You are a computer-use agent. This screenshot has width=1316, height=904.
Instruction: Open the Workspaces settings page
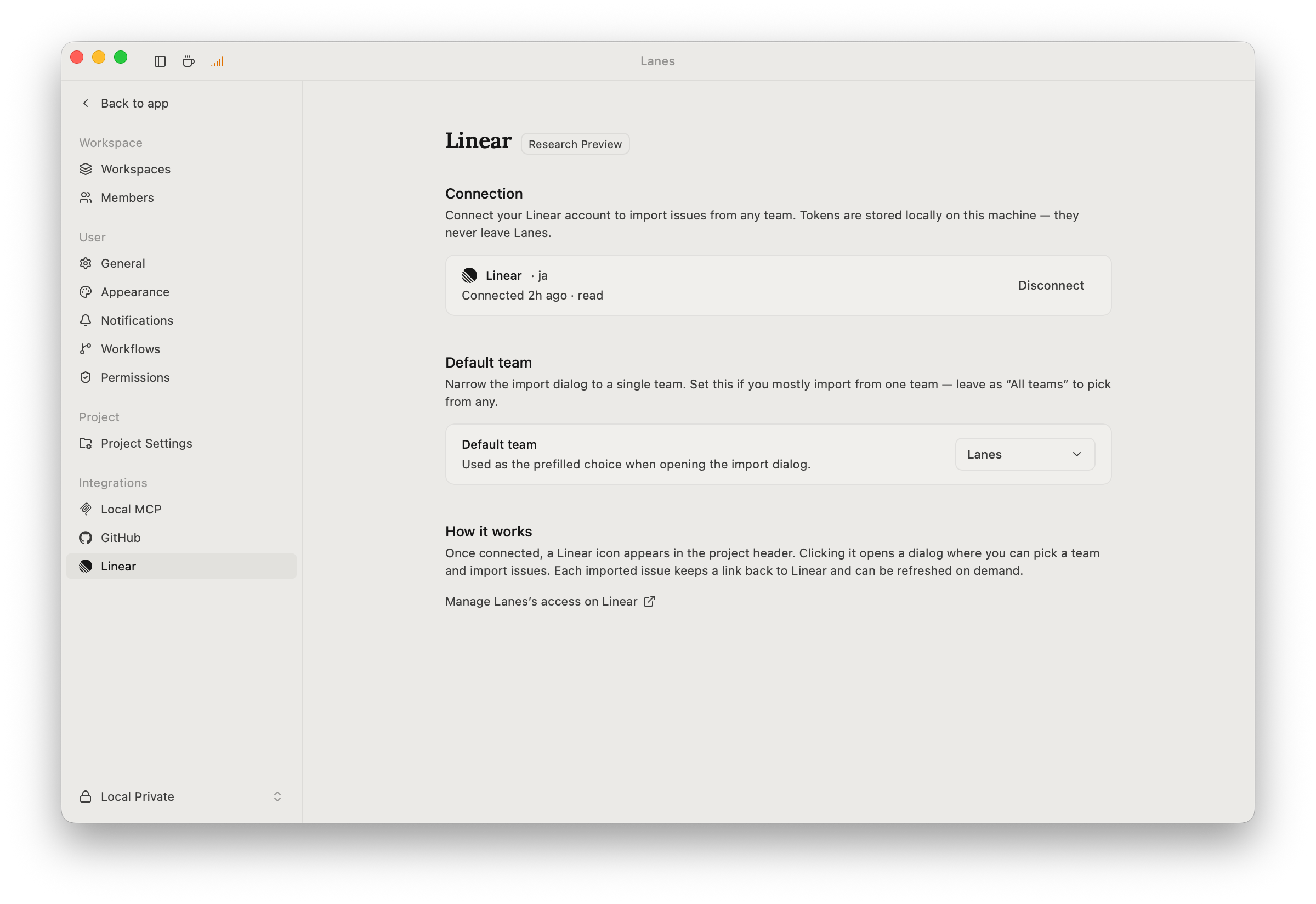181,169
